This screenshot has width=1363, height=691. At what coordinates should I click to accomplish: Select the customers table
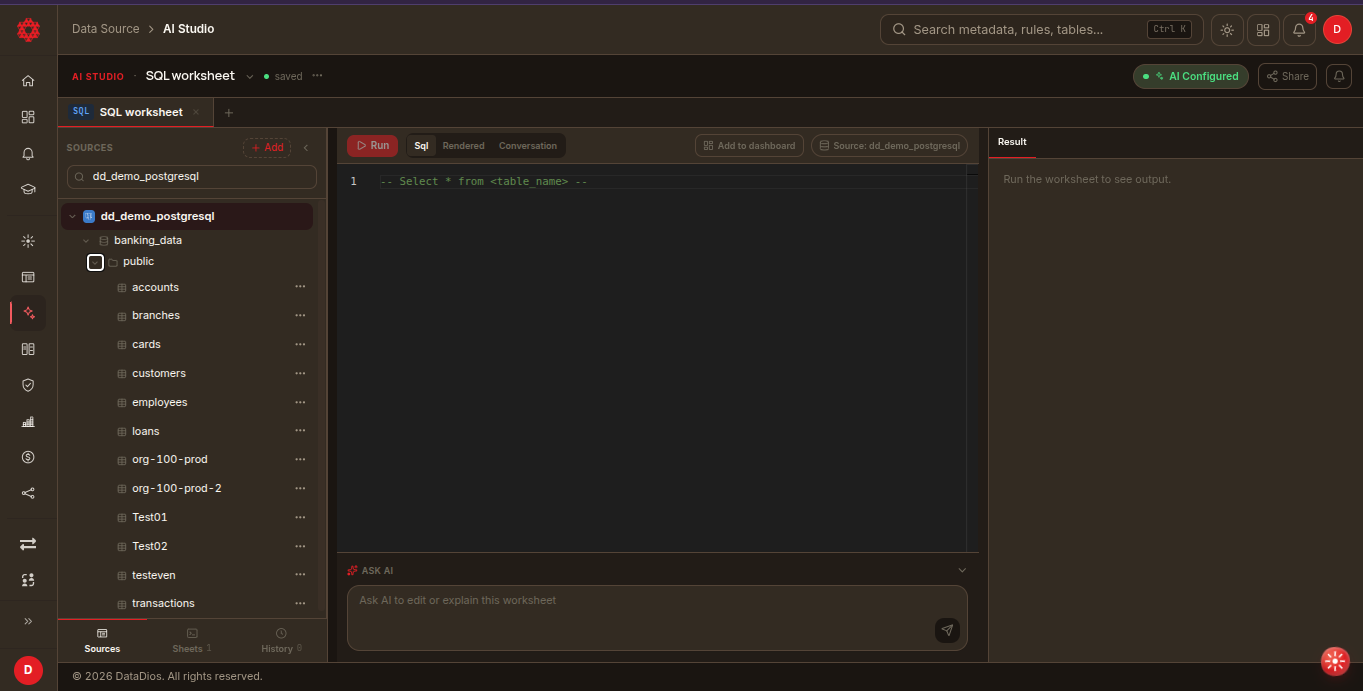pos(159,373)
